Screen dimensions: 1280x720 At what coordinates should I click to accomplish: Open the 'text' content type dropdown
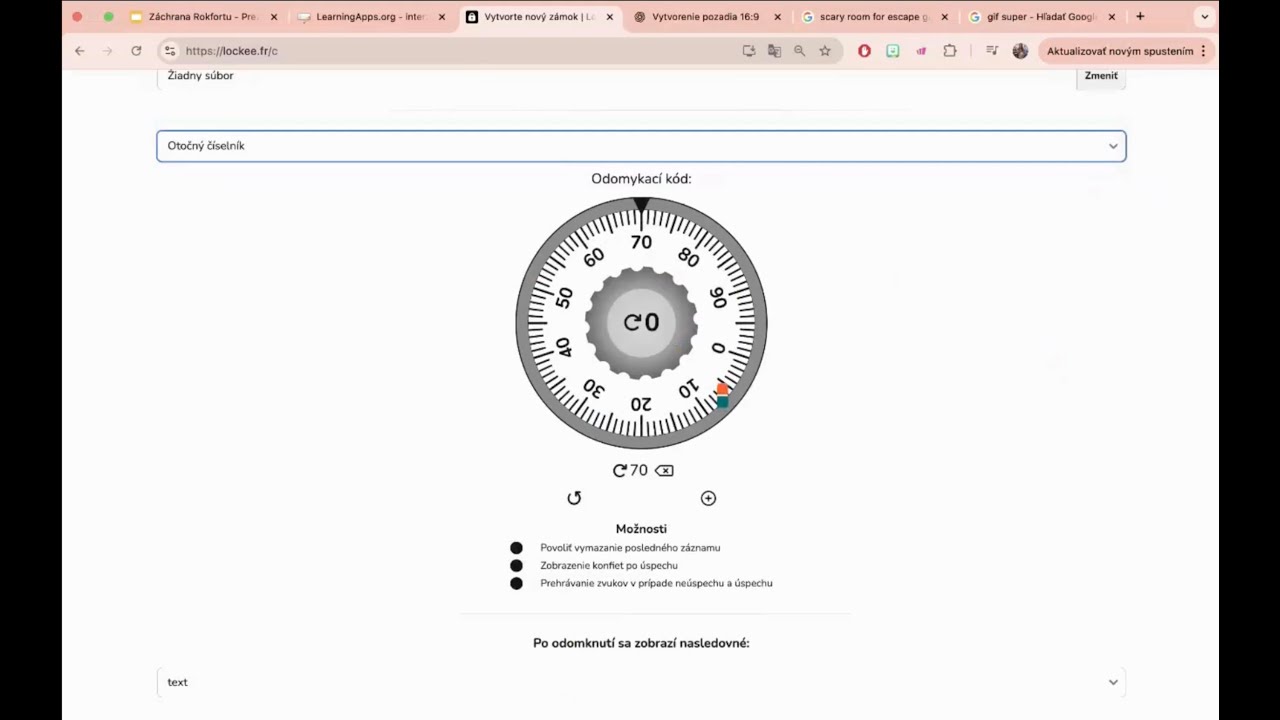click(x=641, y=682)
